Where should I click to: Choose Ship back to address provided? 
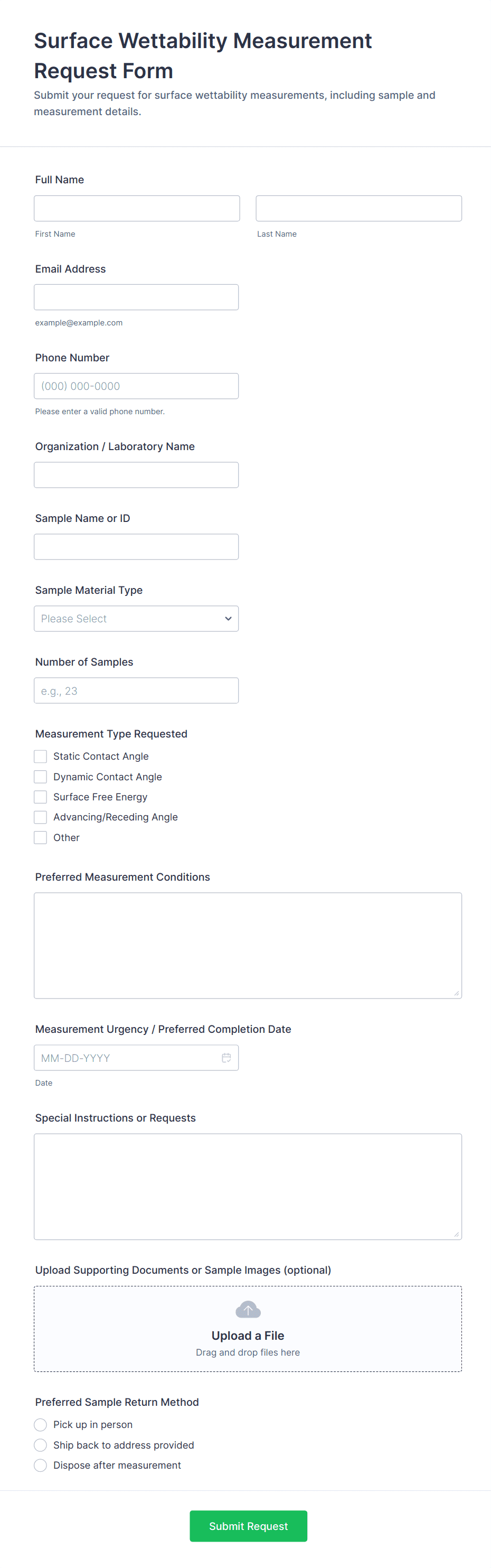41,1445
